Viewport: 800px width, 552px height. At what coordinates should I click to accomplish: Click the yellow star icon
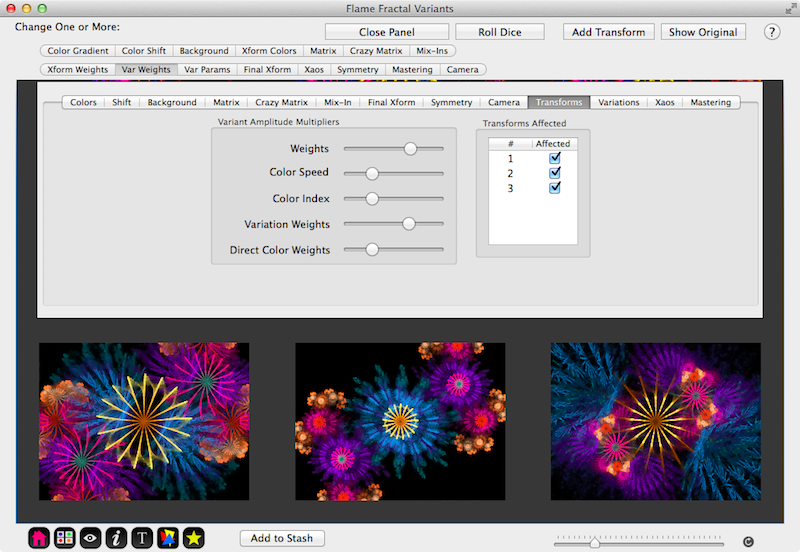pyautogui.click(x=194, y=538)
